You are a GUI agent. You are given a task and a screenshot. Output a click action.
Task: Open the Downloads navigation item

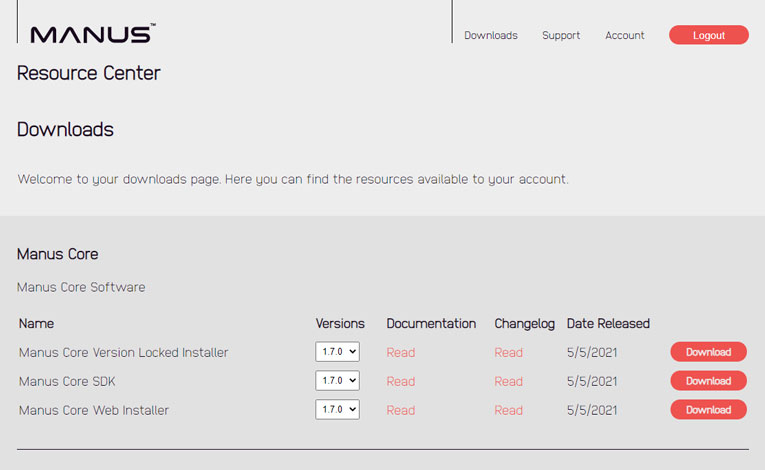(490, 35)
